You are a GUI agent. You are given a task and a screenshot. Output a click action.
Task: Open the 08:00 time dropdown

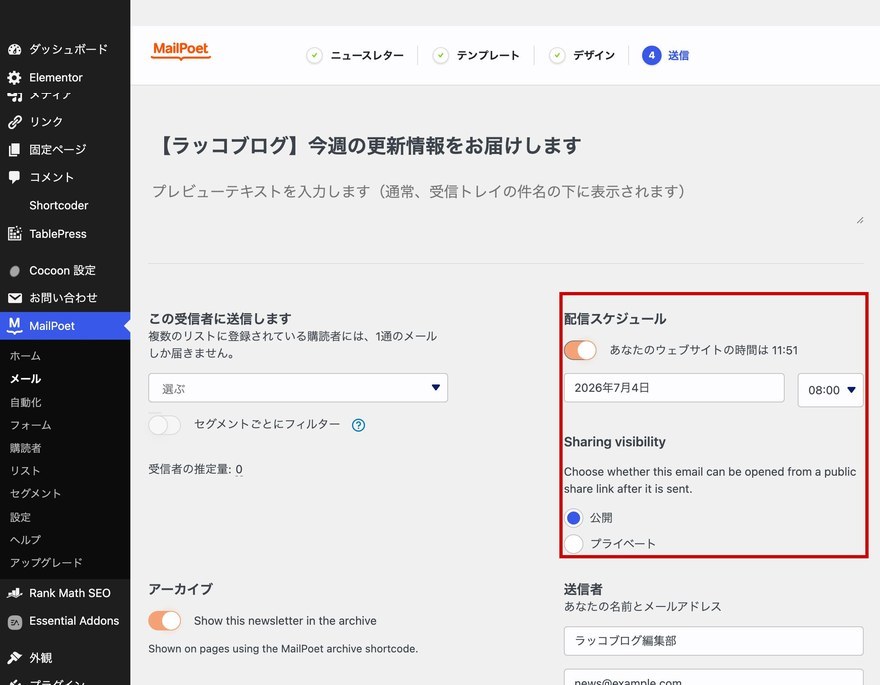pos(831,390)
